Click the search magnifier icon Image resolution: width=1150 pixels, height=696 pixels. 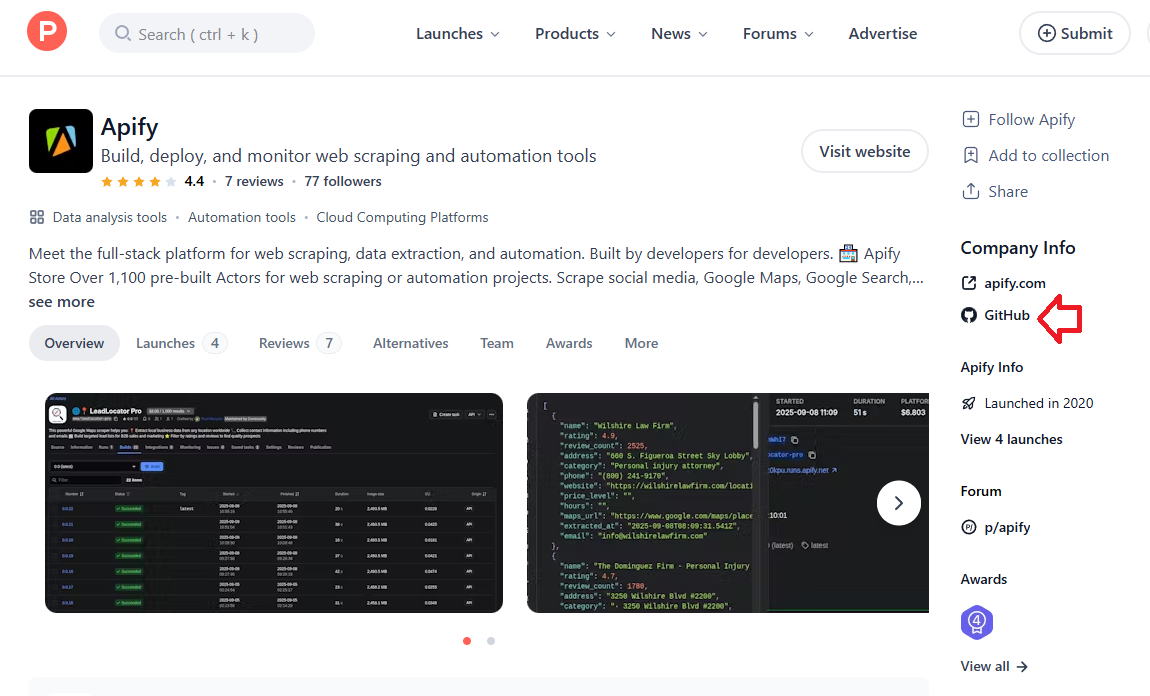pos(122,34)
